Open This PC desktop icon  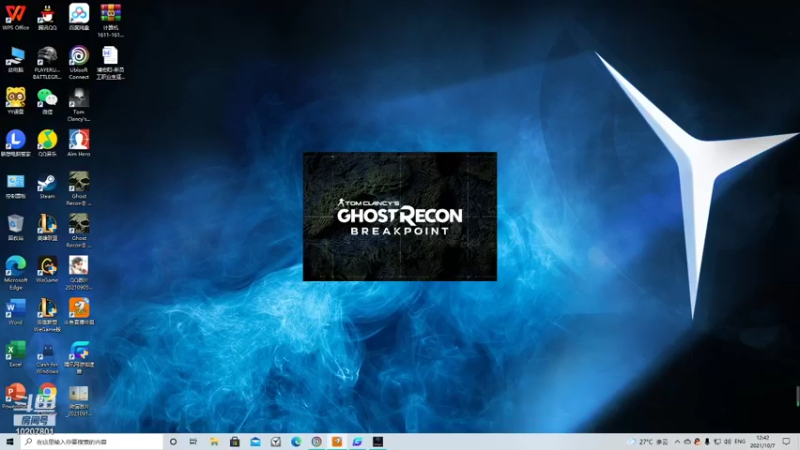15,59
